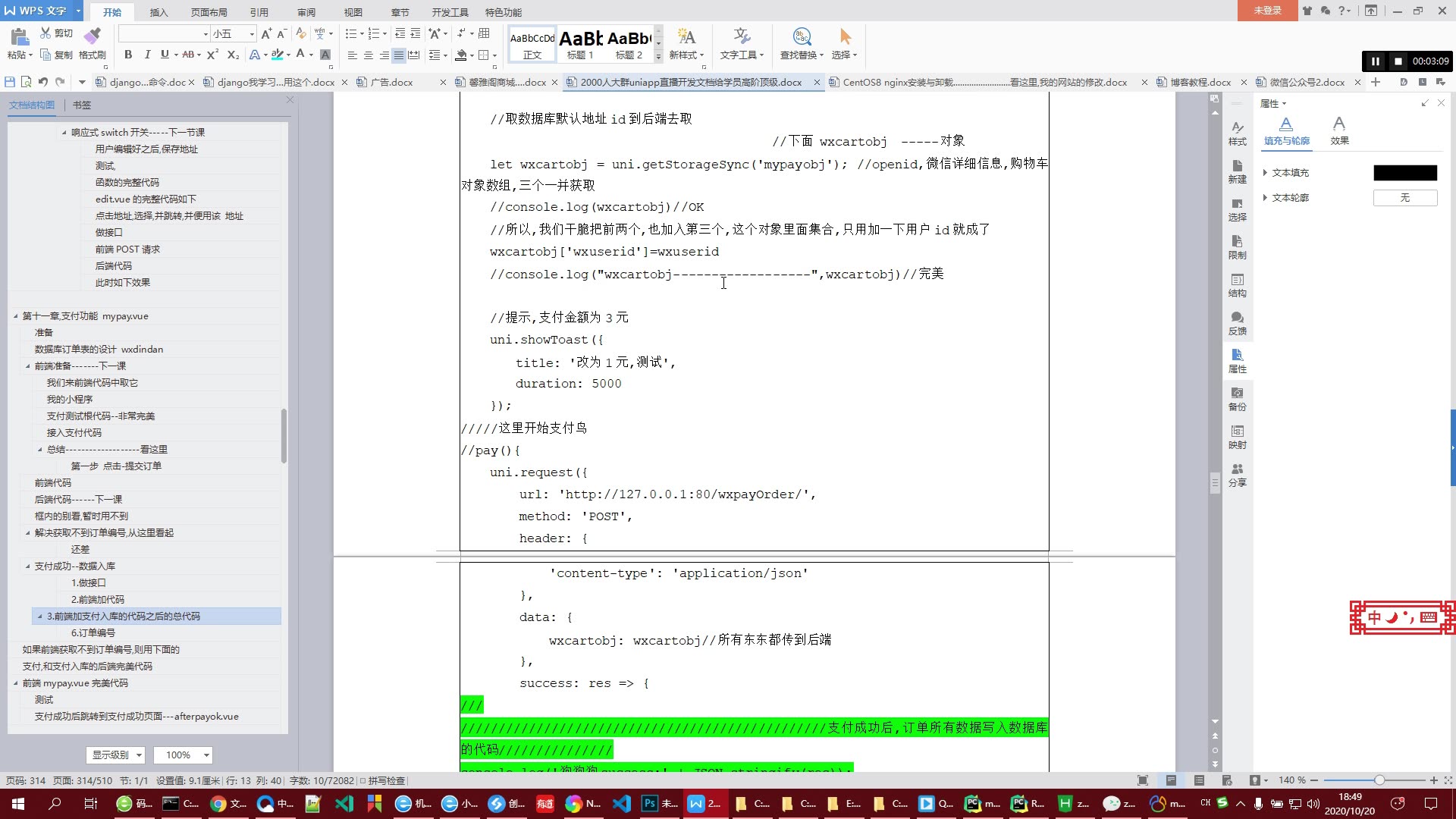Expand the 文本填充 property section
The image size is (1456, 819).
click(1265, 173)
